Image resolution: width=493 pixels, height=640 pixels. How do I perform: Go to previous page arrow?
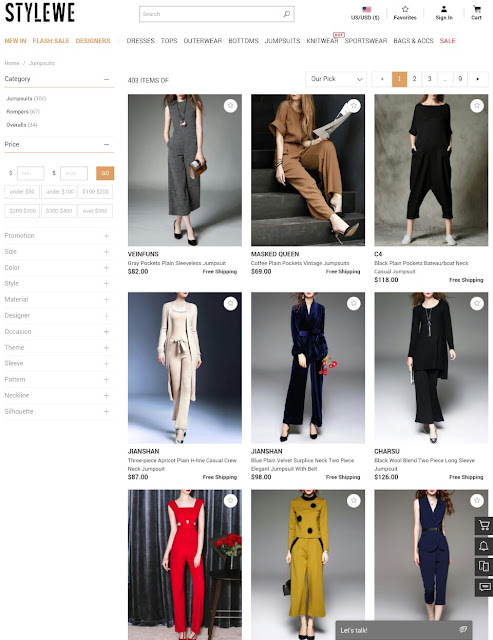click(x=382, y=79)
